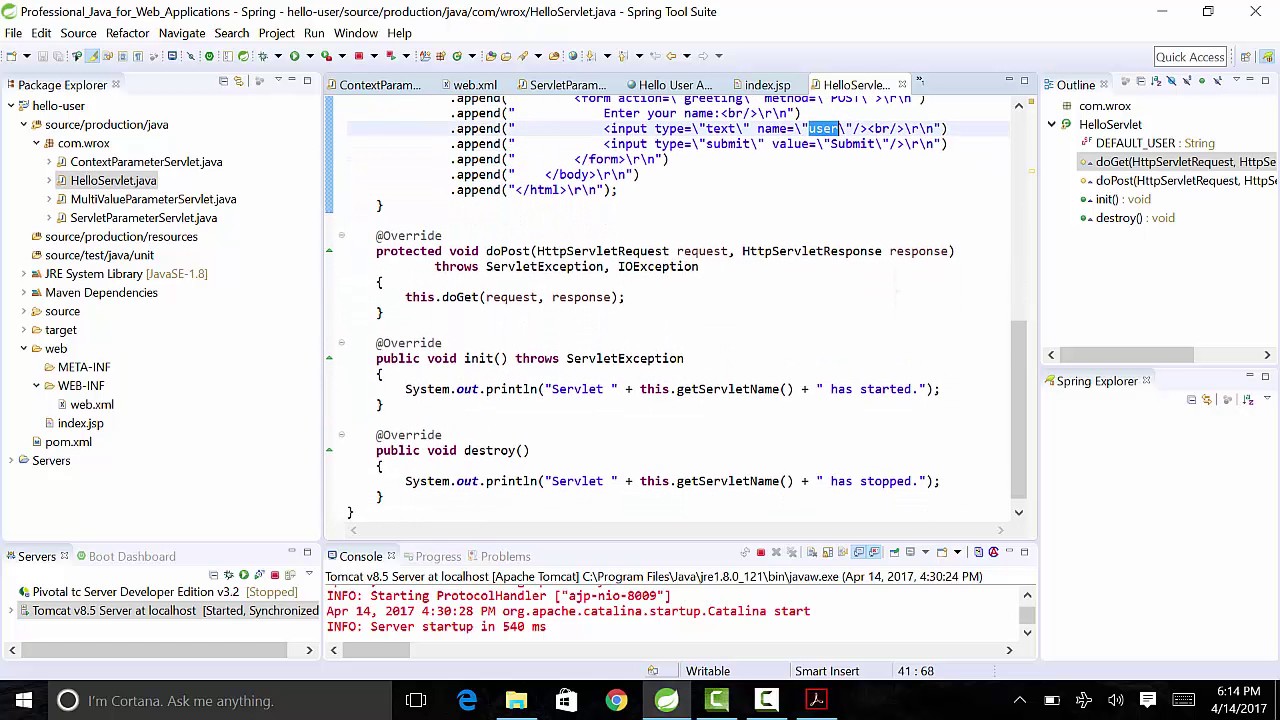Image resolution: width=1280 pixels, height=720 pixels.
Task: Click the Run green play toolbar icon
Action: (x=294, y=55)
